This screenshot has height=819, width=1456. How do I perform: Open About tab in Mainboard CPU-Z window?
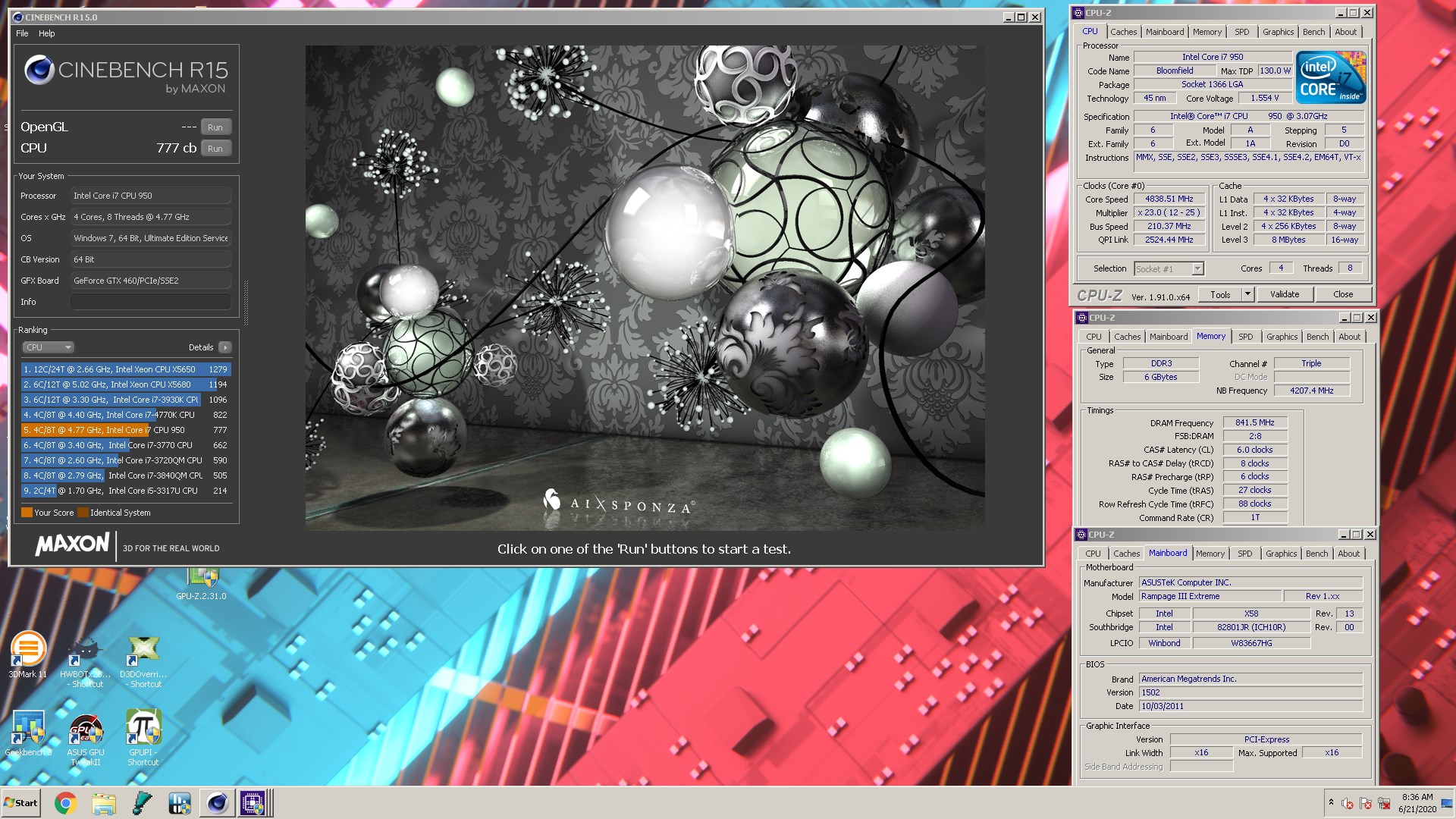coord(1348,554)
